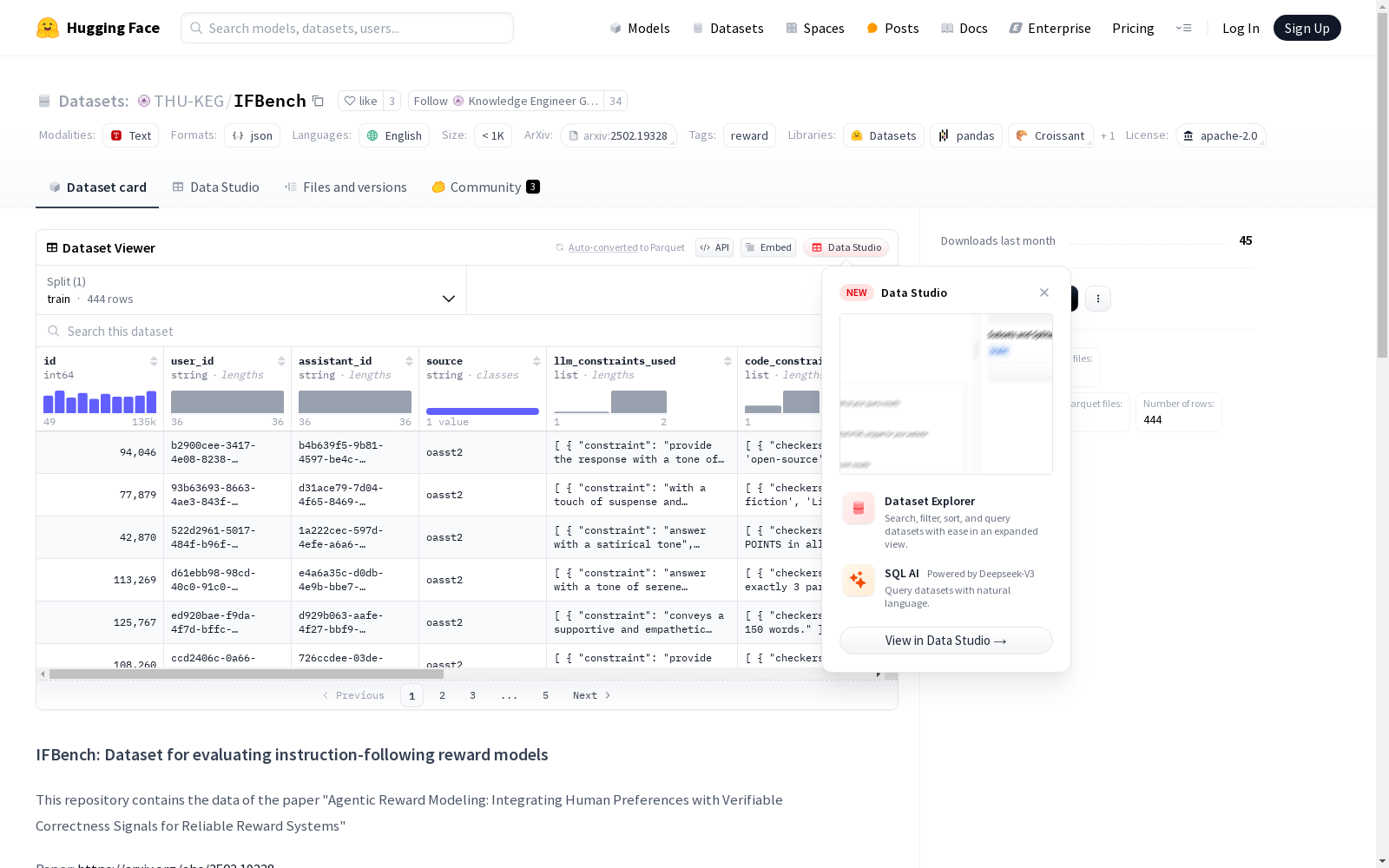The width and height of the screenshot is (1389, 868).
Task: Click the pandas library tag
Action: (966, 135)
